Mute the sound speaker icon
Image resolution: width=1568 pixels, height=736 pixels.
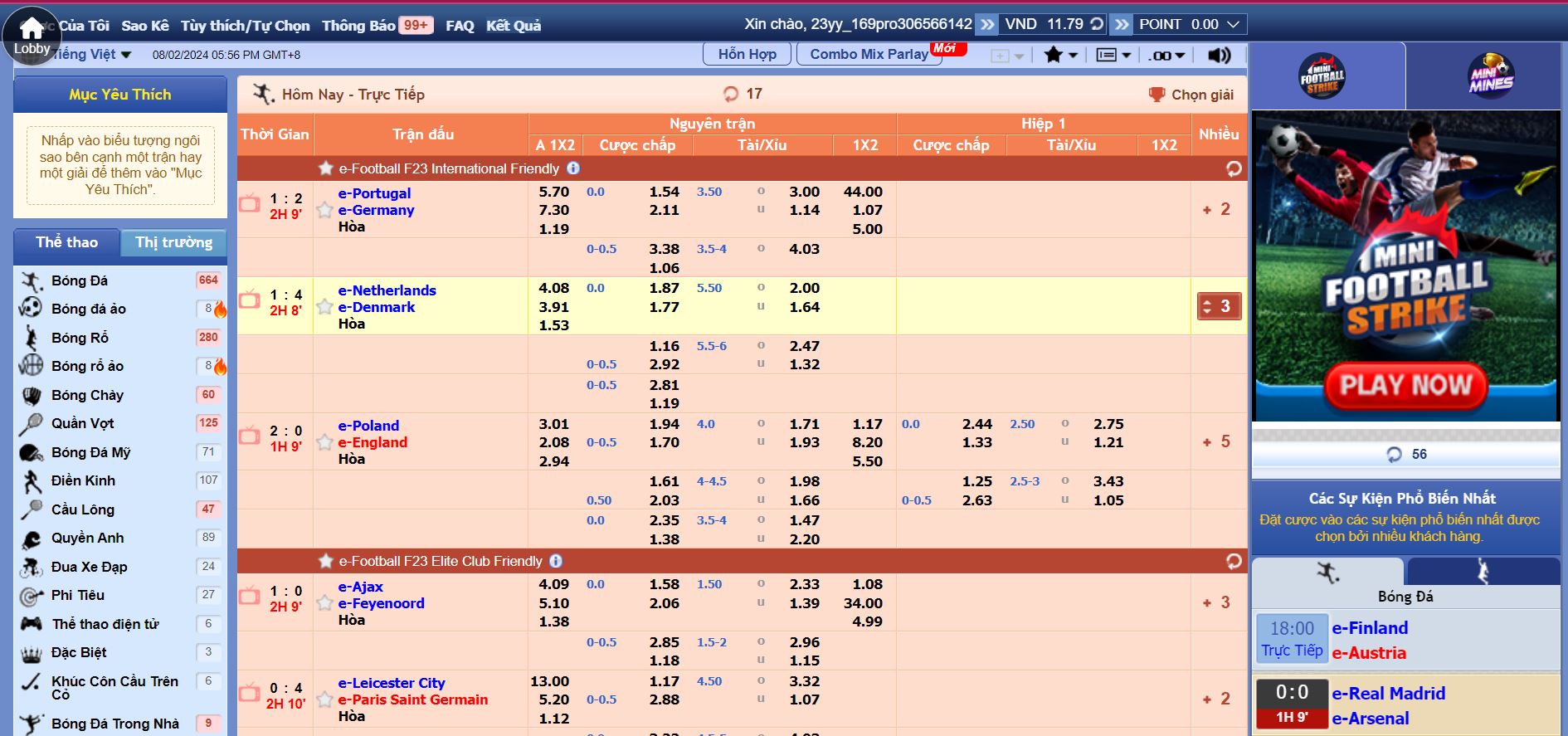click(x=1218, y=55)
